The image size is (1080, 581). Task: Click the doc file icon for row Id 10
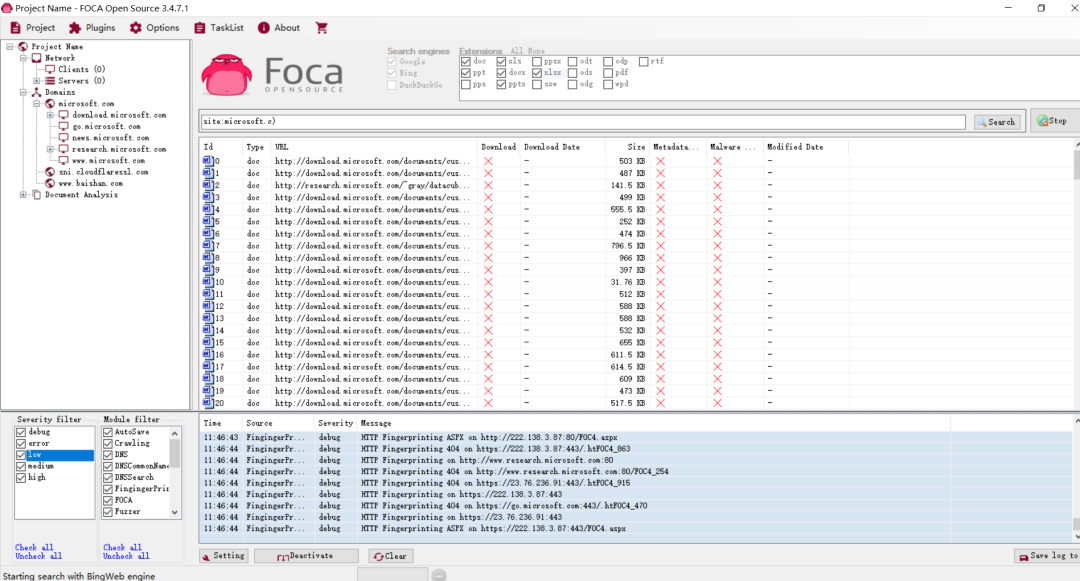coord(207,282)
